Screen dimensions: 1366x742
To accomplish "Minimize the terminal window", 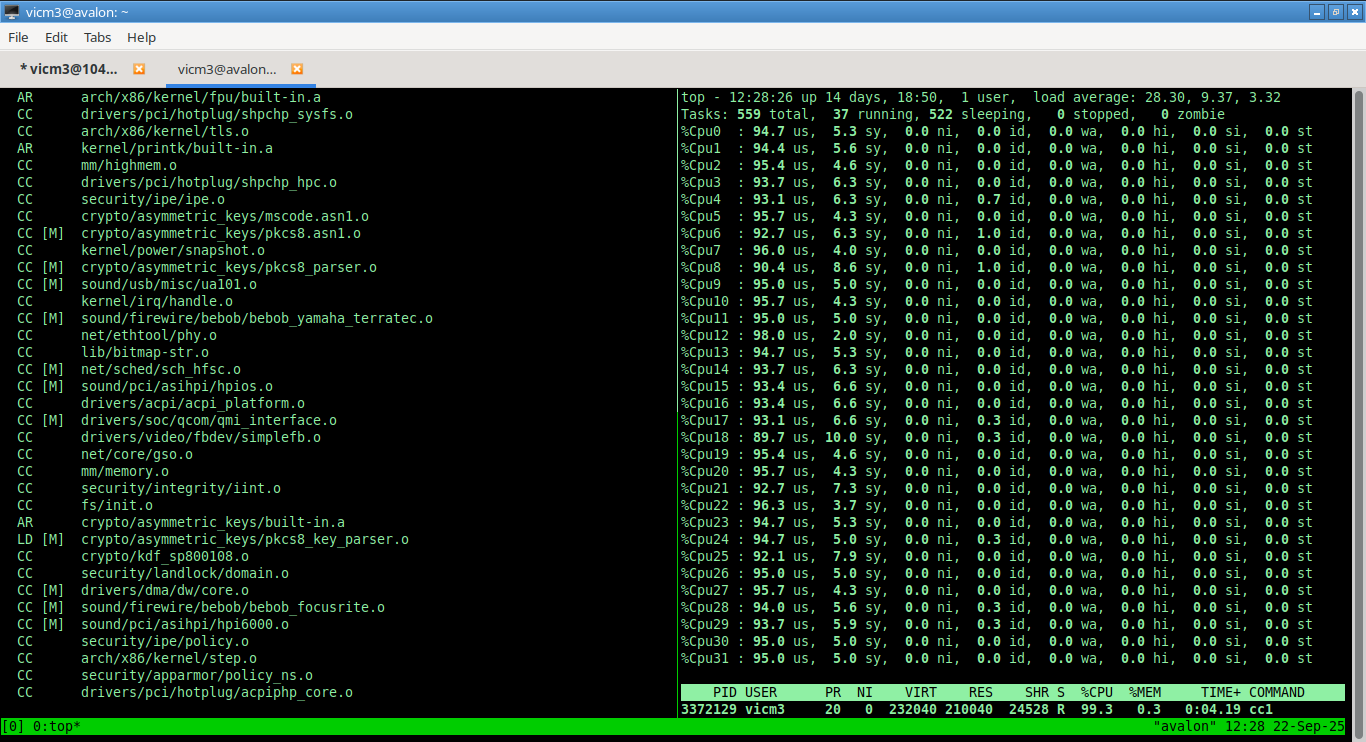I will click(x=1316, y=11).
